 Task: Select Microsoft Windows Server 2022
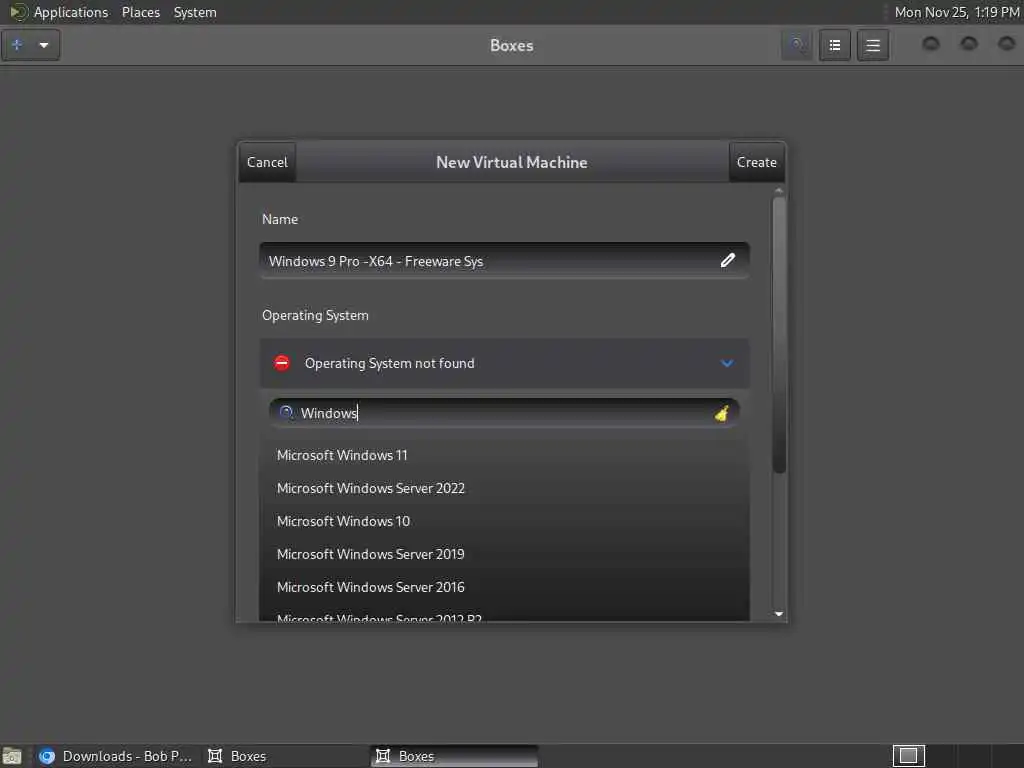coord(504,488)
